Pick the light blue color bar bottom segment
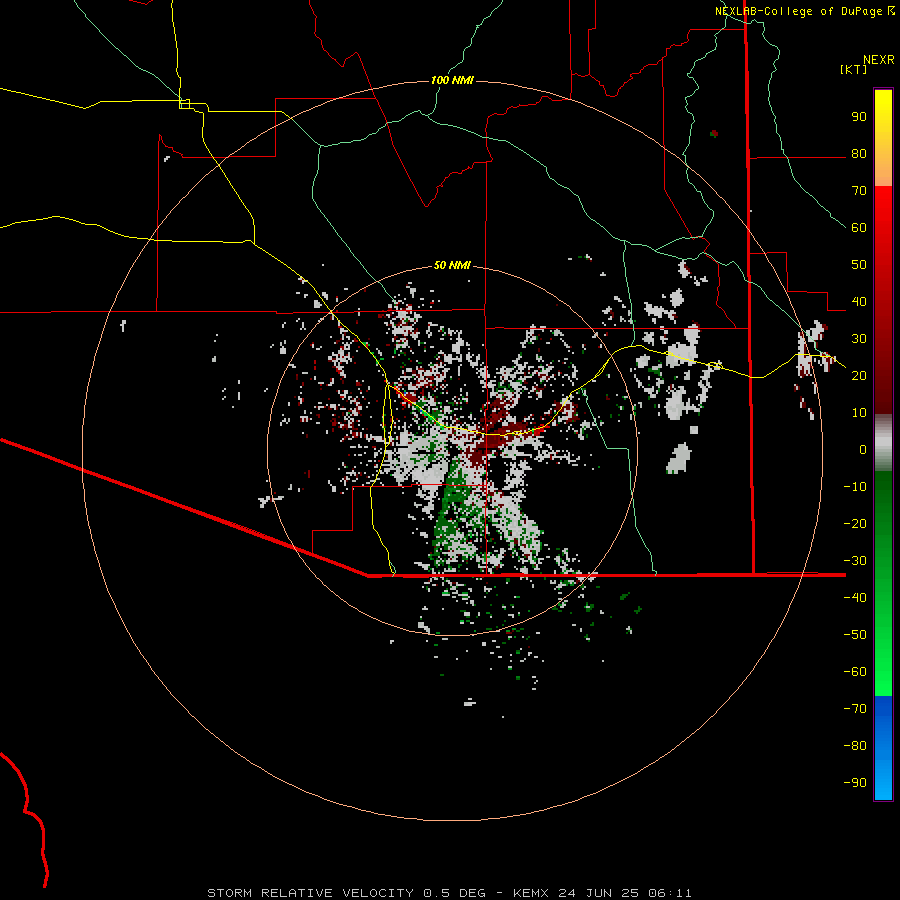This screenshot has height=900, width=900. click(883, 783)
